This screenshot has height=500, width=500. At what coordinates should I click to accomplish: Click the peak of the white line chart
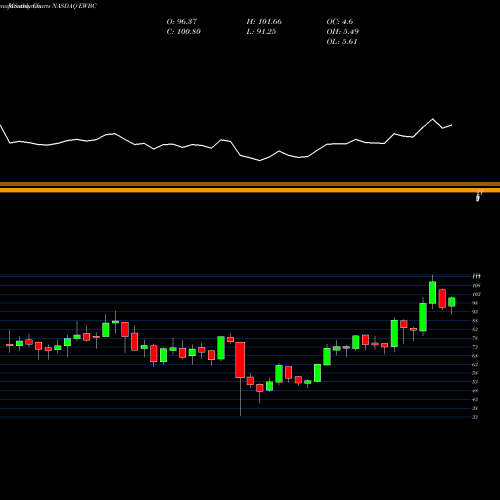(x=433, y=119)
